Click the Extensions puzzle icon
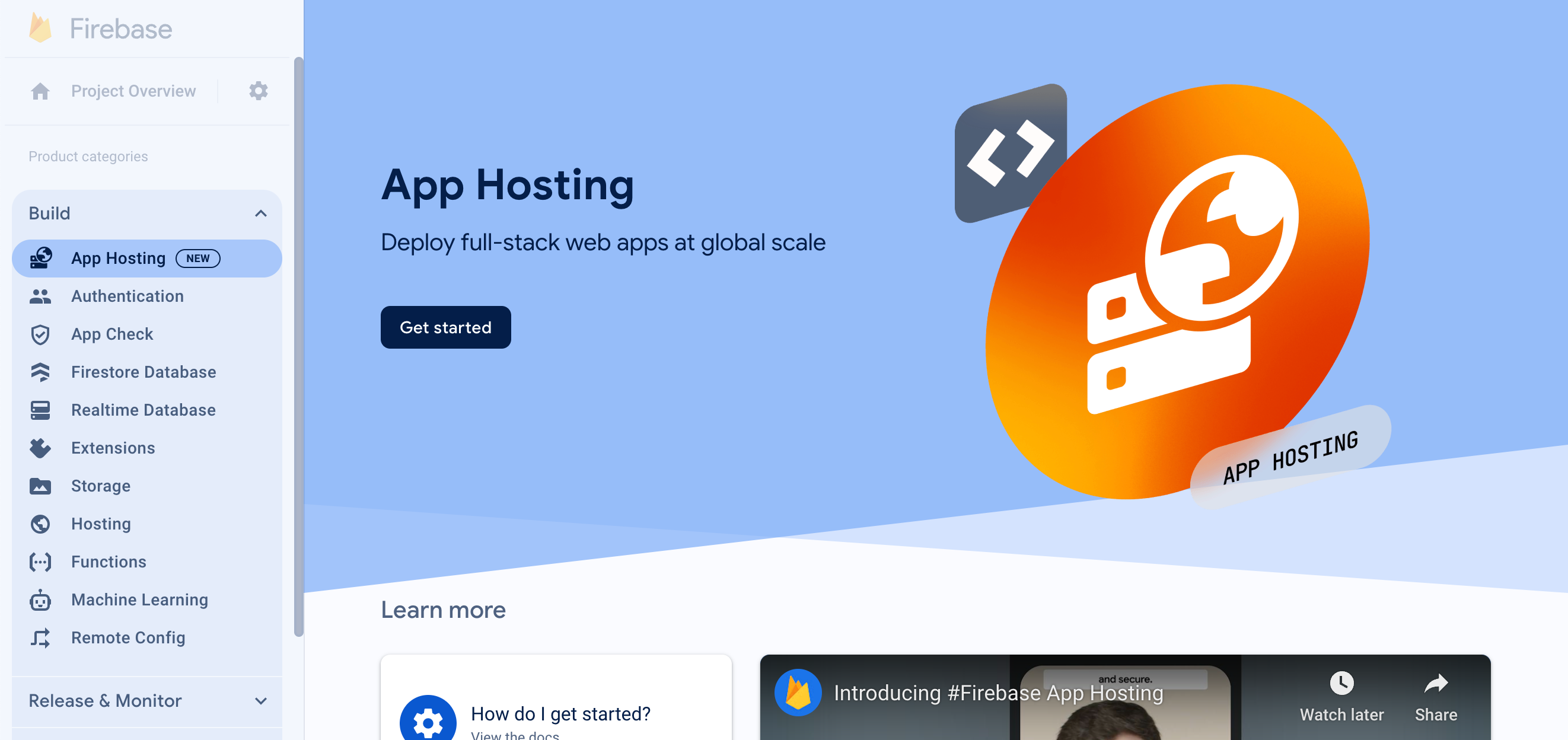Image resolution: width=1568 pixels, height=740 pixels. tap(41, 448)
